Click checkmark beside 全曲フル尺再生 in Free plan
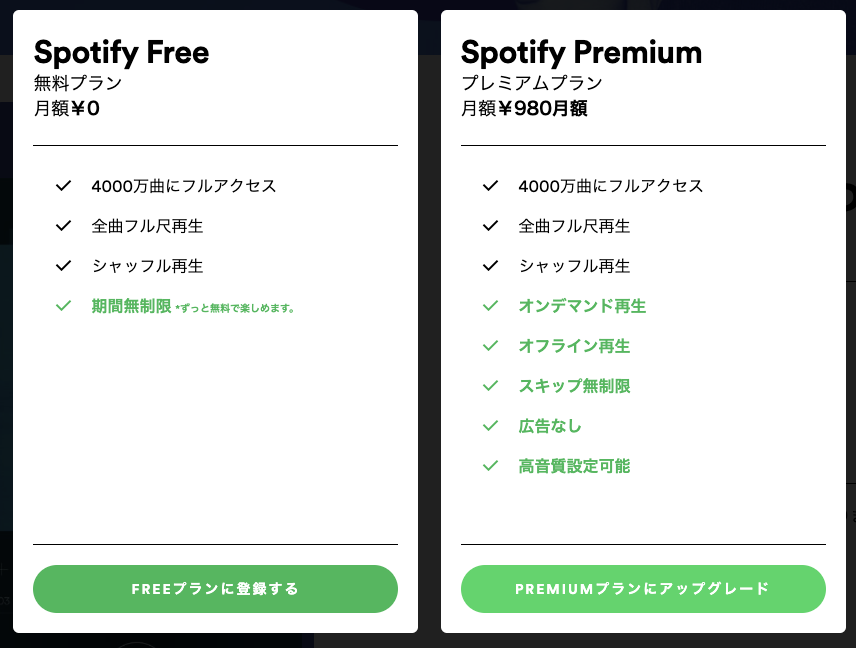 [63, 226]
